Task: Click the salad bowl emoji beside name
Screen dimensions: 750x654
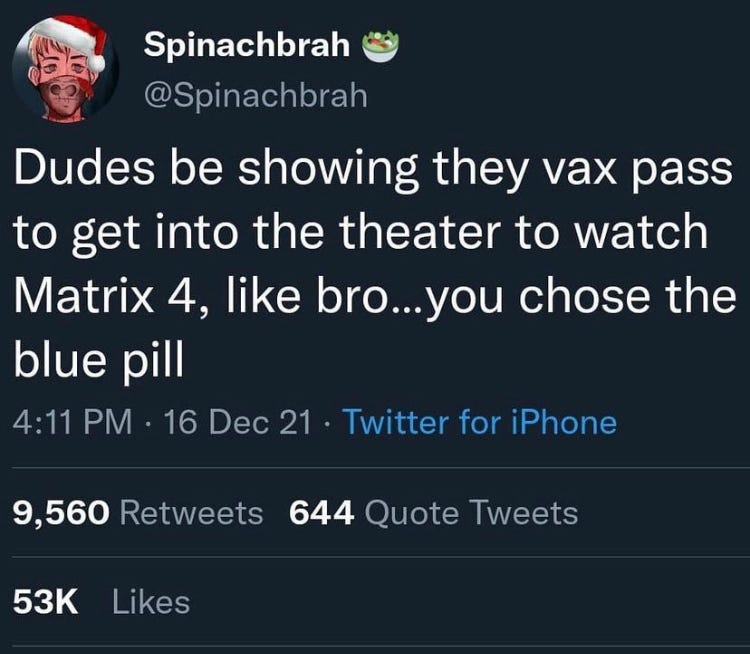Action: pyautogui.click(x=381, y=46)
